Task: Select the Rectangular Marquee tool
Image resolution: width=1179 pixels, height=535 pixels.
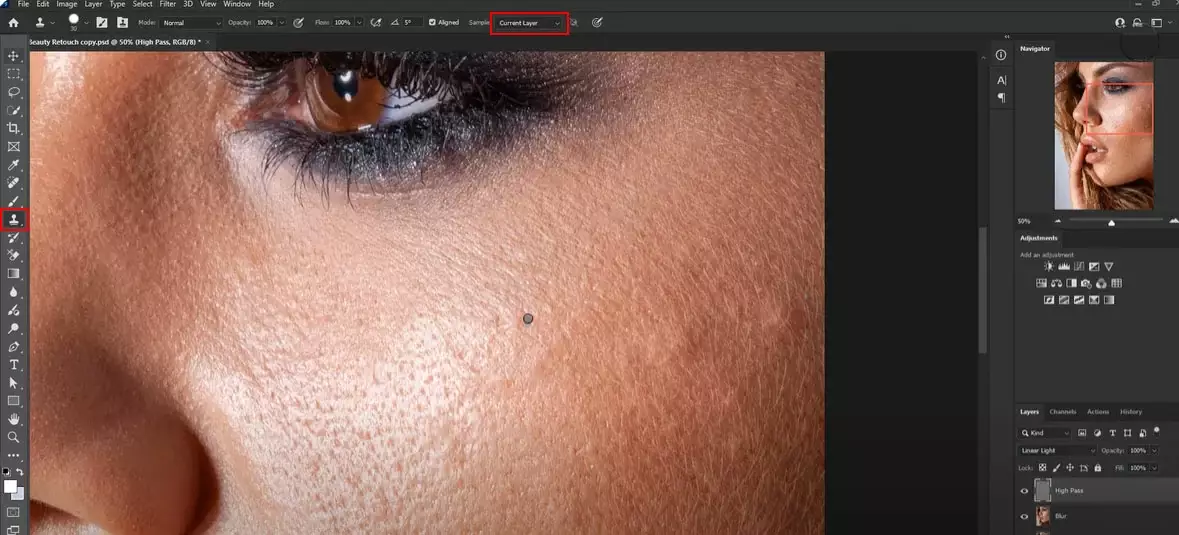Action: (x=14, y=74)
